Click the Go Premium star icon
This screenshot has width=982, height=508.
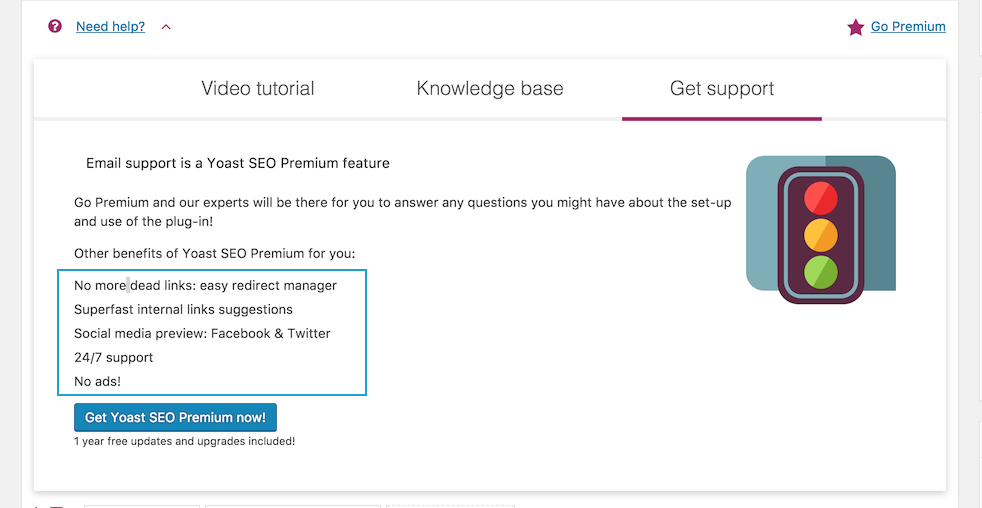pyautogui.click(x=855, y=28)
